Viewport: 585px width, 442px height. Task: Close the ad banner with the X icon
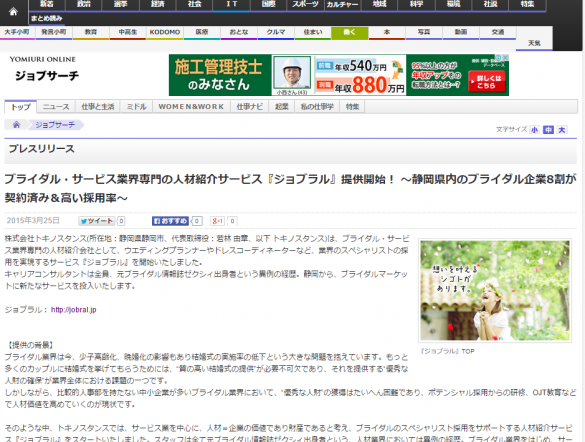point(505,57)
